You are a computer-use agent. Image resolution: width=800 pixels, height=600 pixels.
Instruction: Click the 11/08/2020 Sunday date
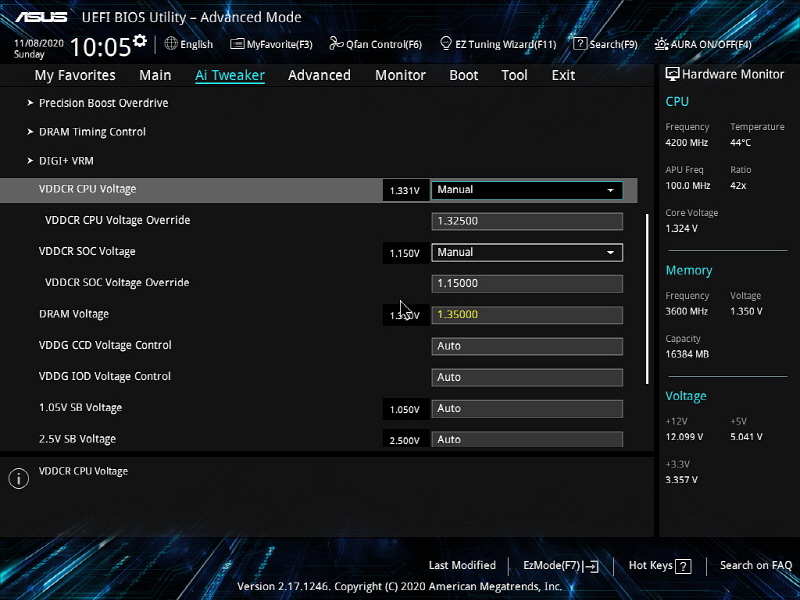pos(39,48)
